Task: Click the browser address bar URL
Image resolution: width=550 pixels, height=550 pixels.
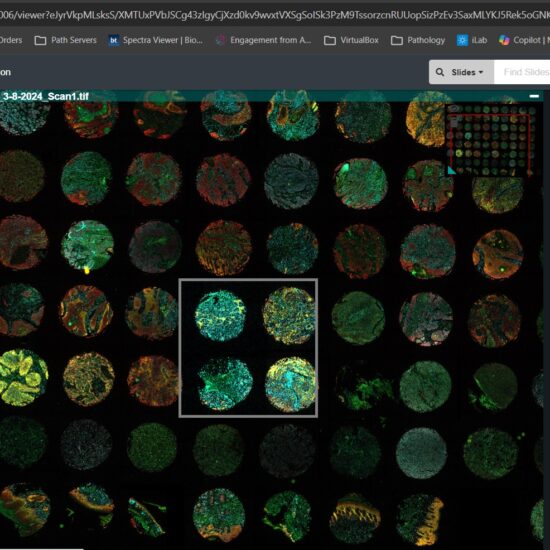Action: point(275,15)
